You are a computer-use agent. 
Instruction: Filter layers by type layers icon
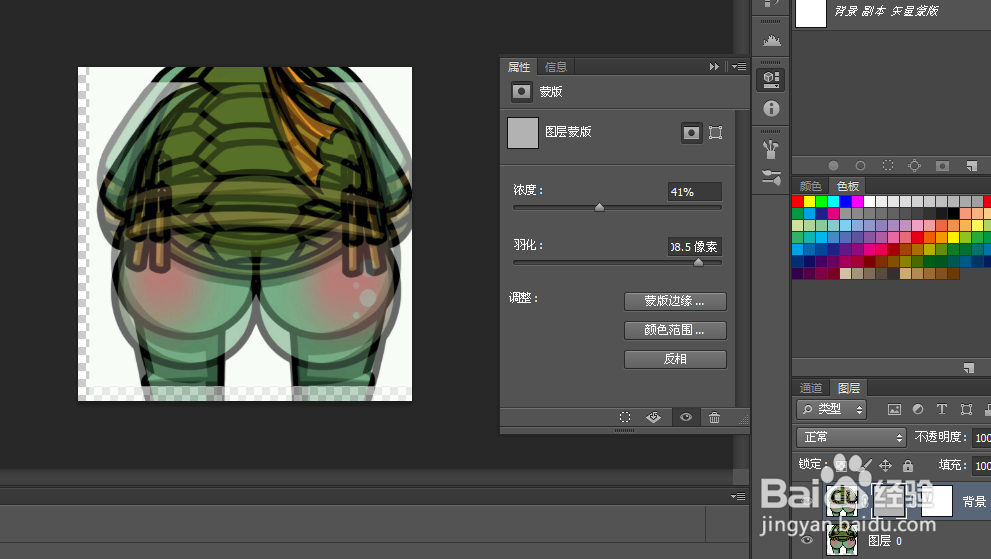click(x=942, y=410)
